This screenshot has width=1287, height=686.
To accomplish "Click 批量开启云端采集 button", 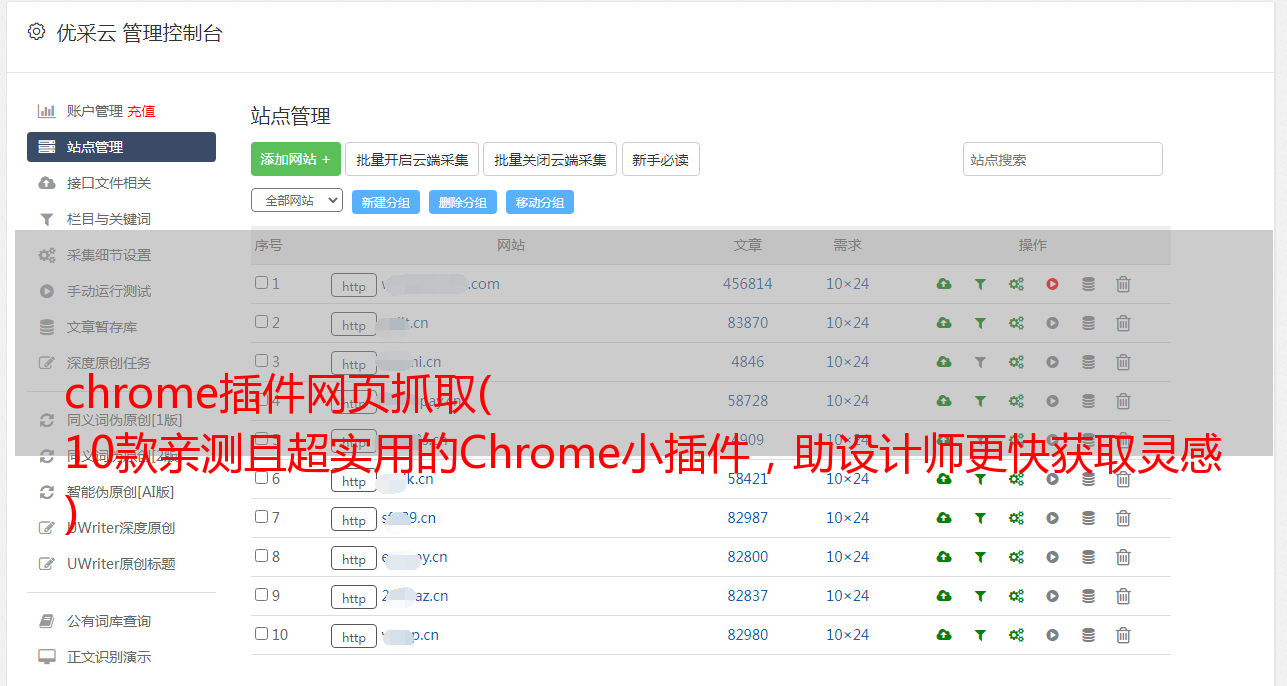I will click(x=412, y=159).
